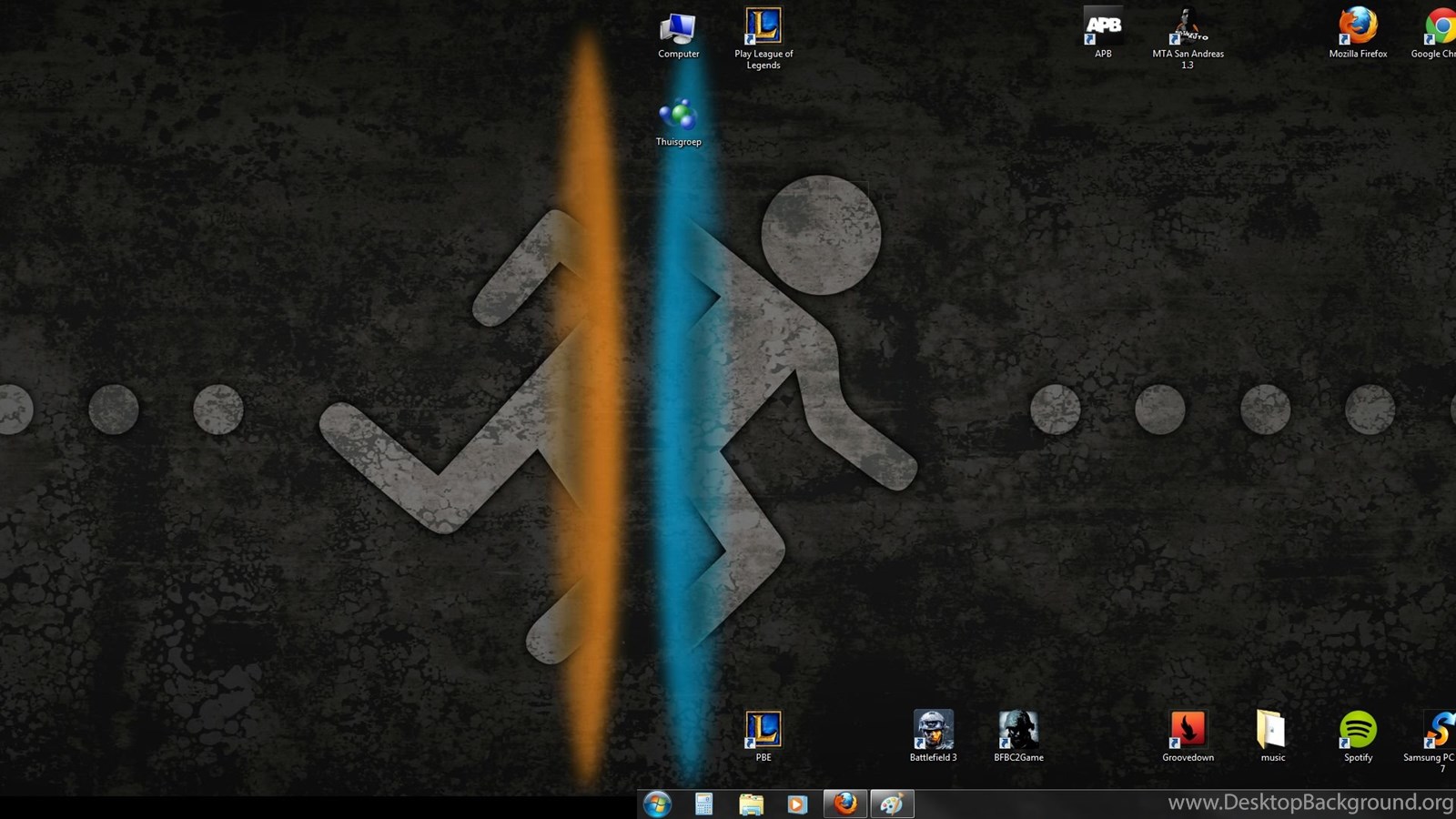Open Calculator from the taskbar

[703, 804]
